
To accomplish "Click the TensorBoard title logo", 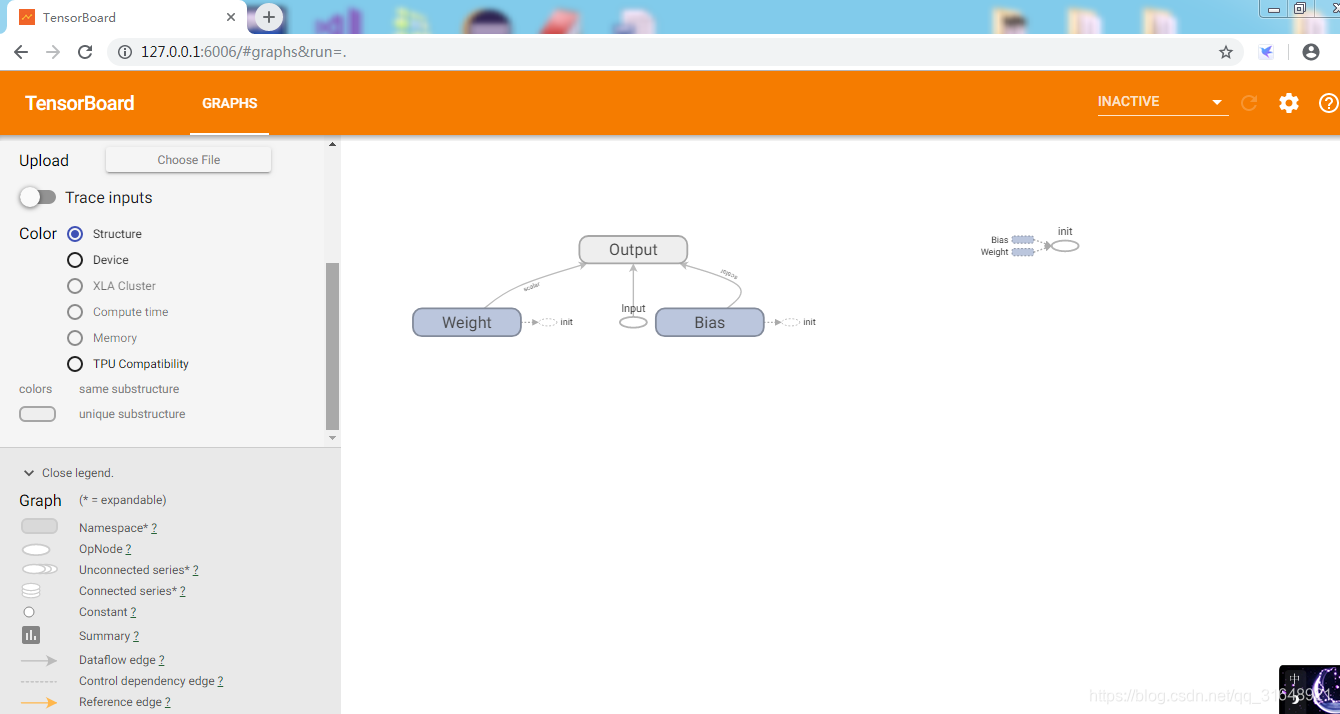I will pyautogui.click(x=79, y=103).
